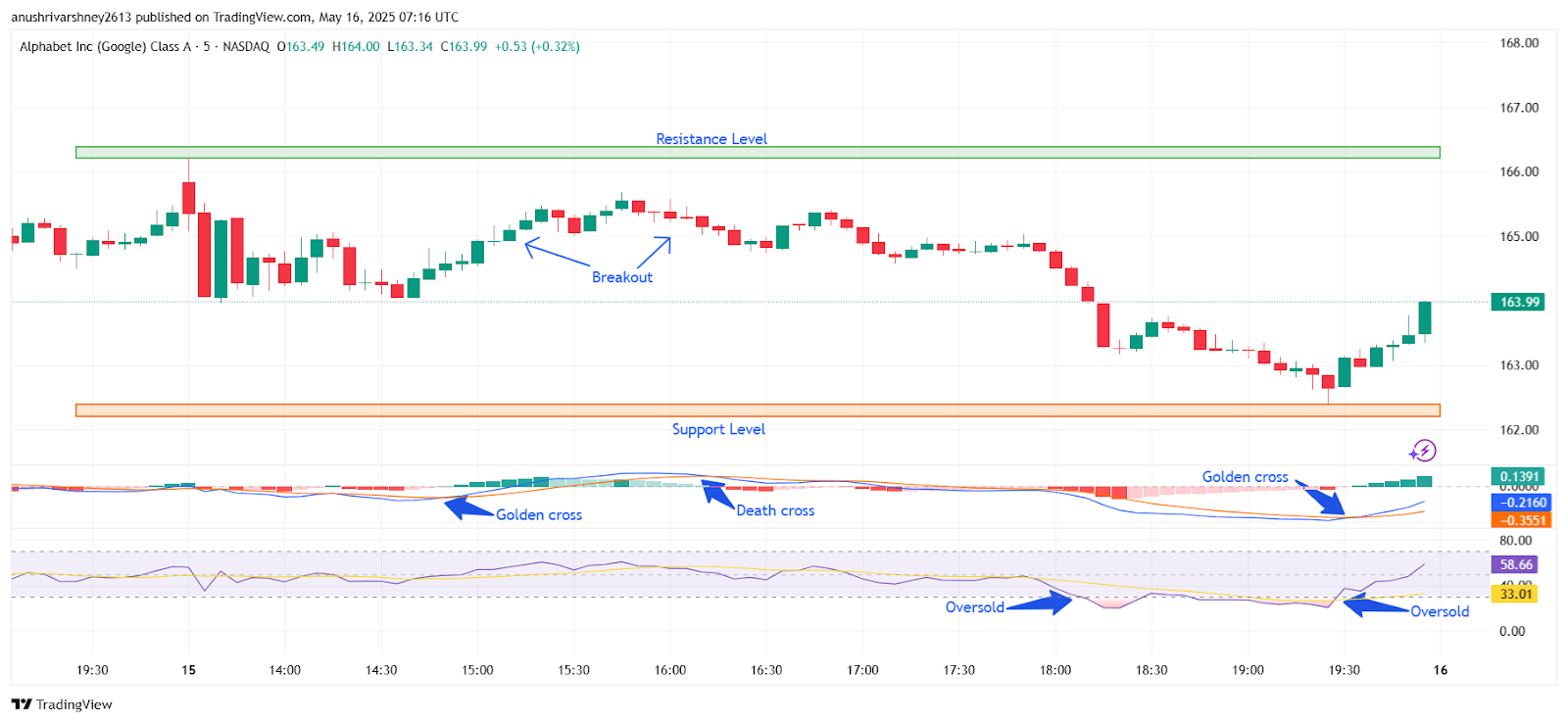Viewport: 1568px width, 723px height.
Task: Select the Golden cross label nearest Death cross
Action: (x=539, y=514)
